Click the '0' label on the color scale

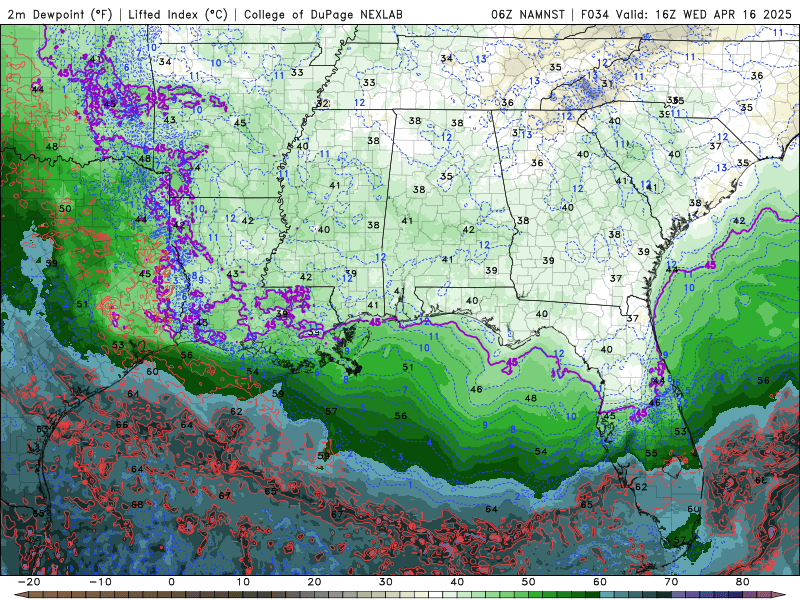[x=171, y=582]
